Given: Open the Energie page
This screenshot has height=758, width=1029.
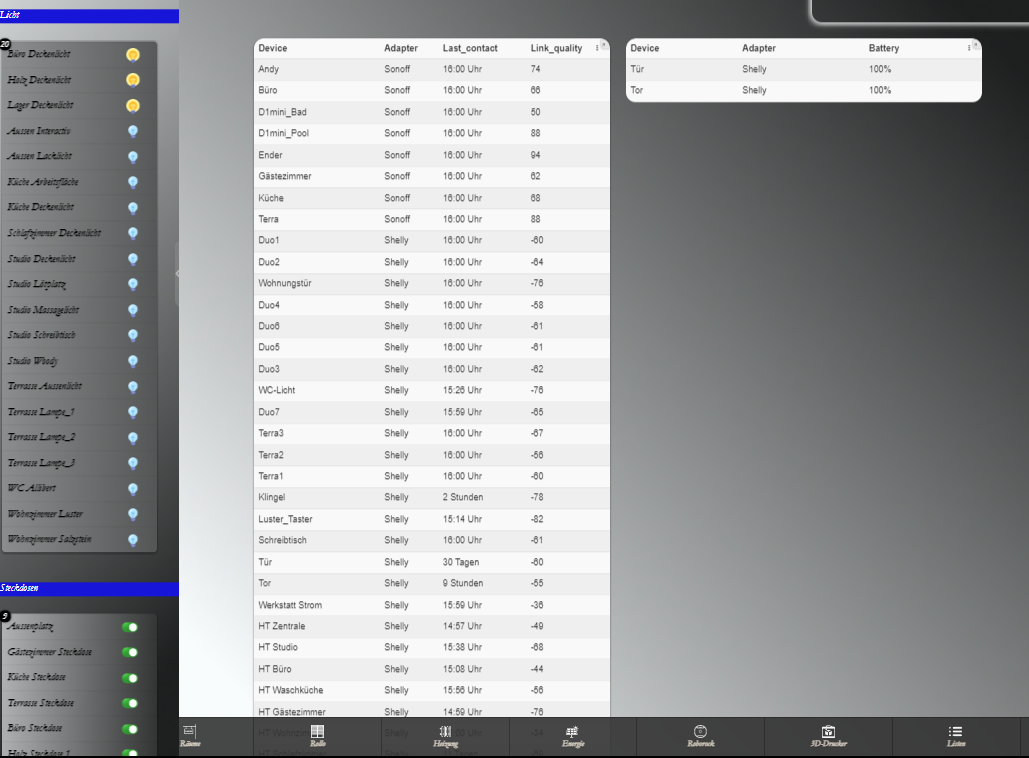Looking at the screenshot, I should [572, 735].
